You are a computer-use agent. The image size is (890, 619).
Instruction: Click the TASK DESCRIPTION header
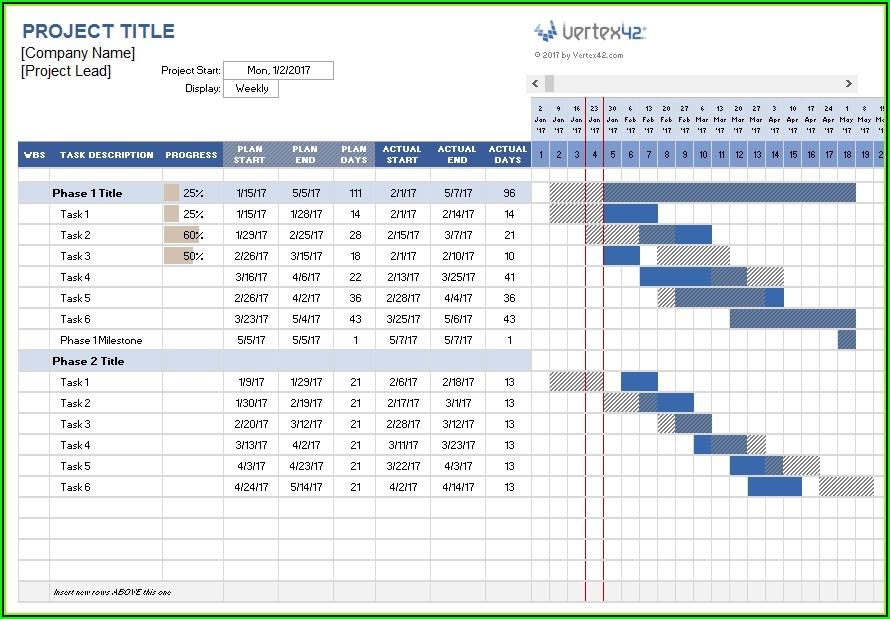[x=107, y=155]
